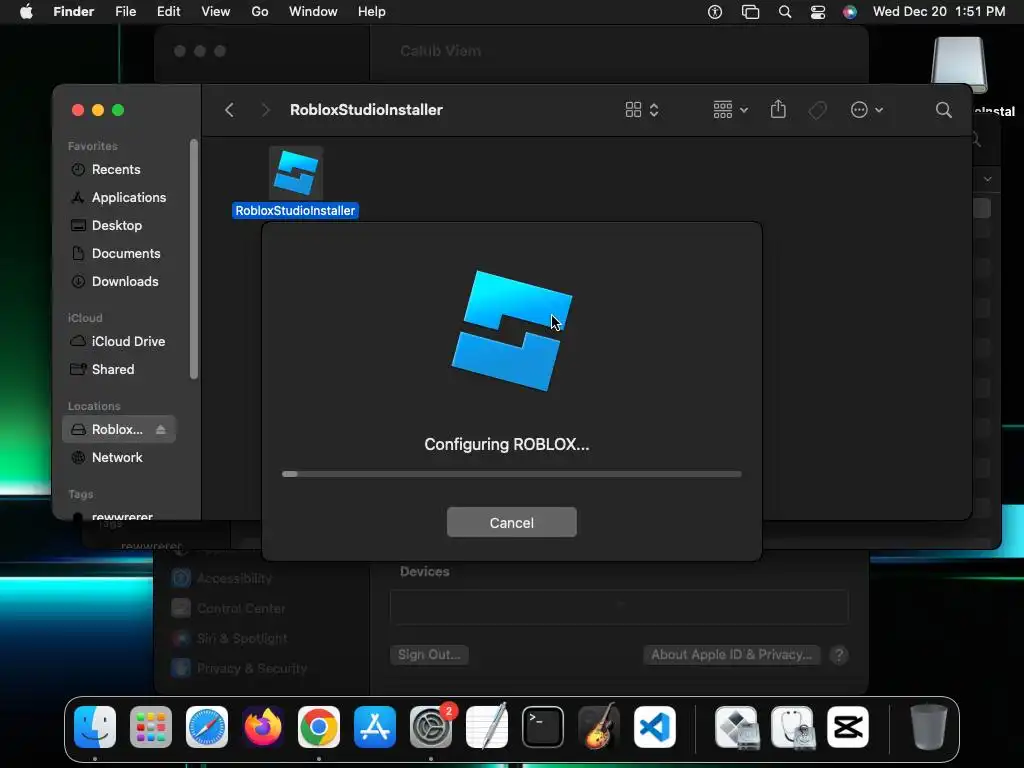Open Trash from the Dock
The height and width of the screenshot is (768, 1024).
pyautogui.click(x=929, y=727)
